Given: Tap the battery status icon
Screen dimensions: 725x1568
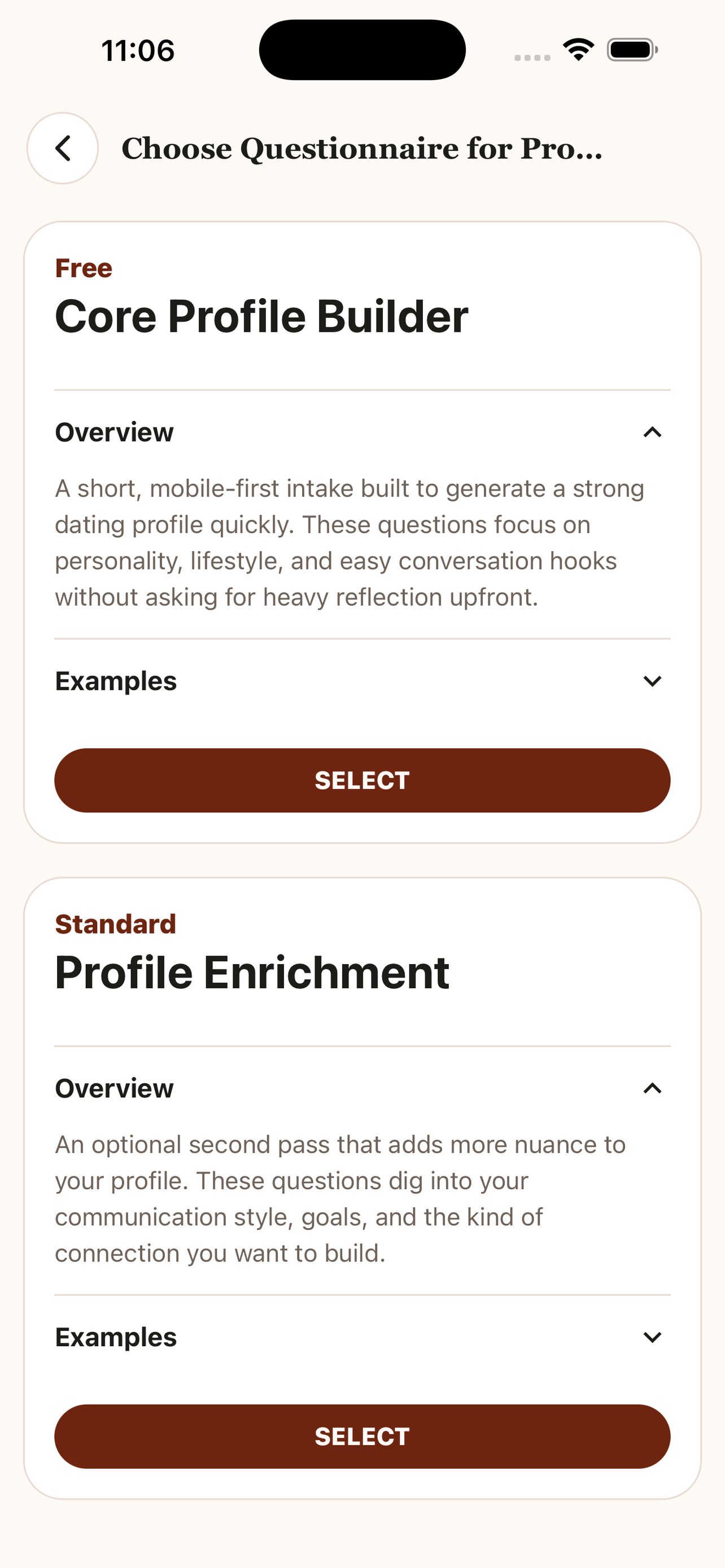Looking at the screenshot, I should 632,50.
